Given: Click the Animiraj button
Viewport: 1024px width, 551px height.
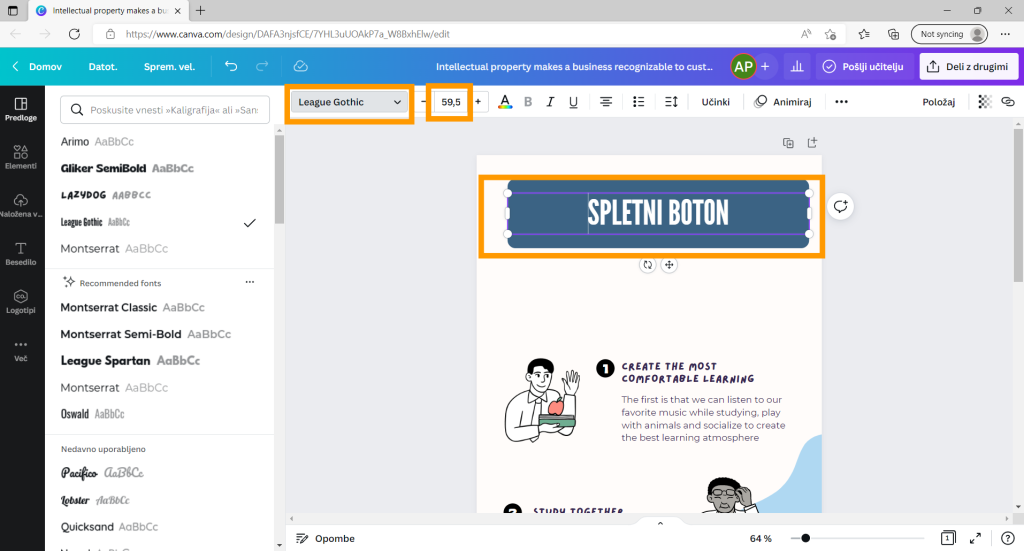Looking at the screenshot, I should pos(782,102).
